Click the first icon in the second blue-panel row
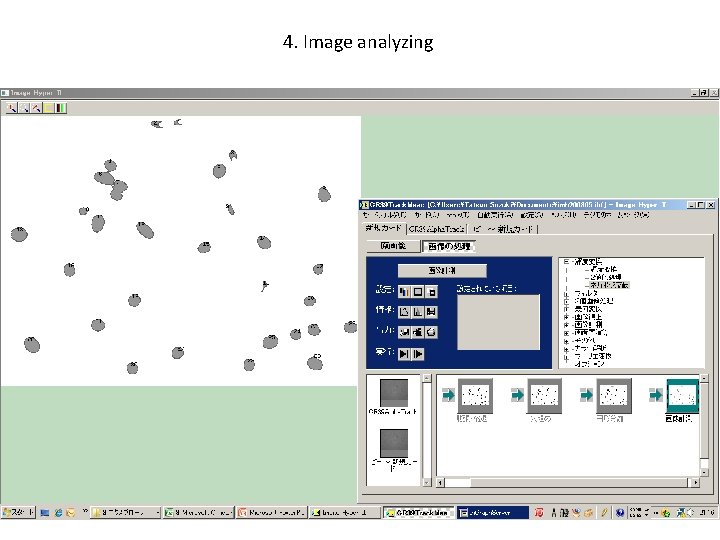This screenshot has height=540, width=720. coord(405,312)
